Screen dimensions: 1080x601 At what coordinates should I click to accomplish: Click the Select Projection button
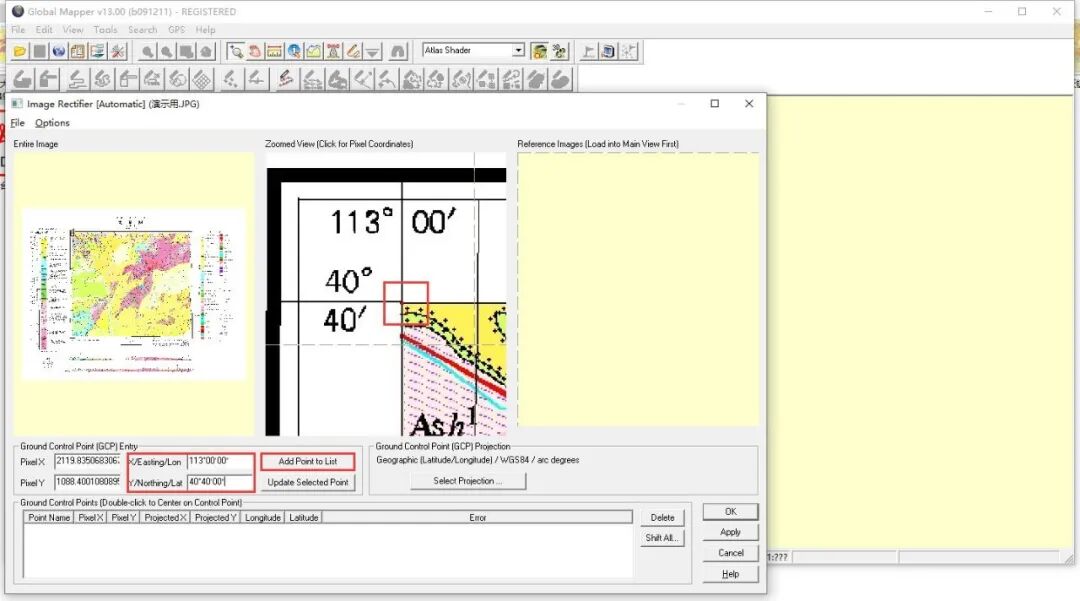point(468,481)
